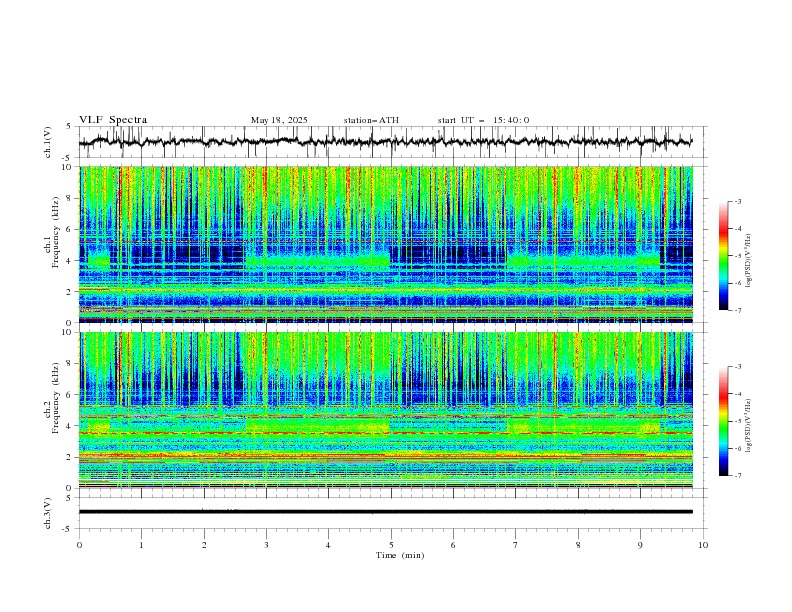Viewport: 792px width, 612px height.
Task: Click tick label "6" on the time axis
Action: [x=453, y=545]
